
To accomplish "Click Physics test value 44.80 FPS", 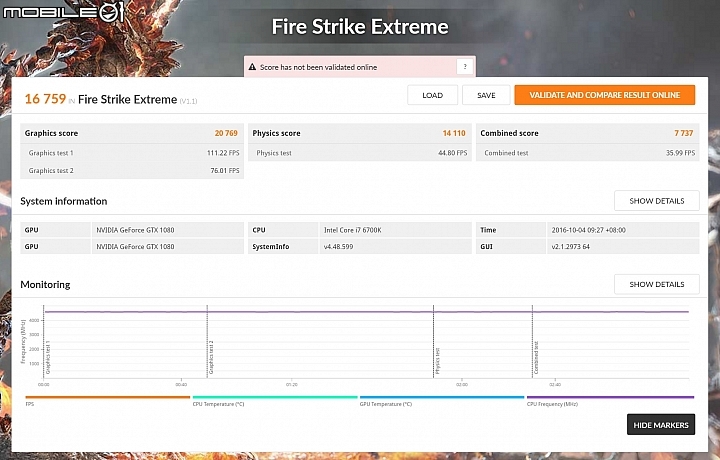I will 452,153.
